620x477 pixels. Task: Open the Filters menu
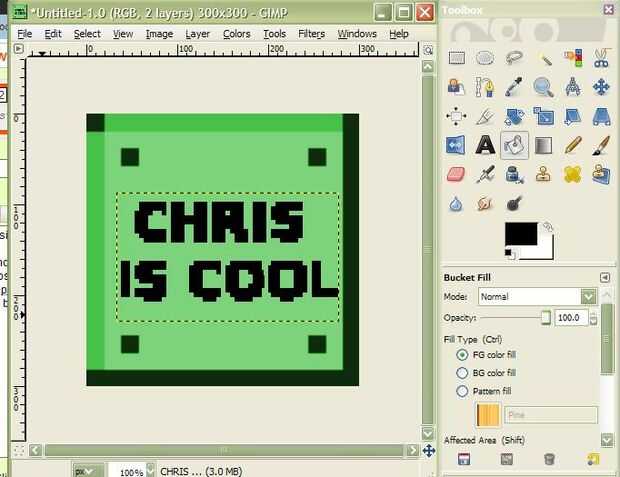pyautogui.click(x=312, y=34)
